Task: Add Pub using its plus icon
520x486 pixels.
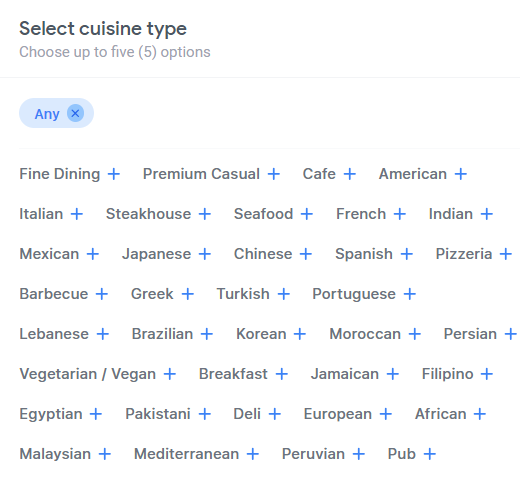Action: [x=430, y=454]
